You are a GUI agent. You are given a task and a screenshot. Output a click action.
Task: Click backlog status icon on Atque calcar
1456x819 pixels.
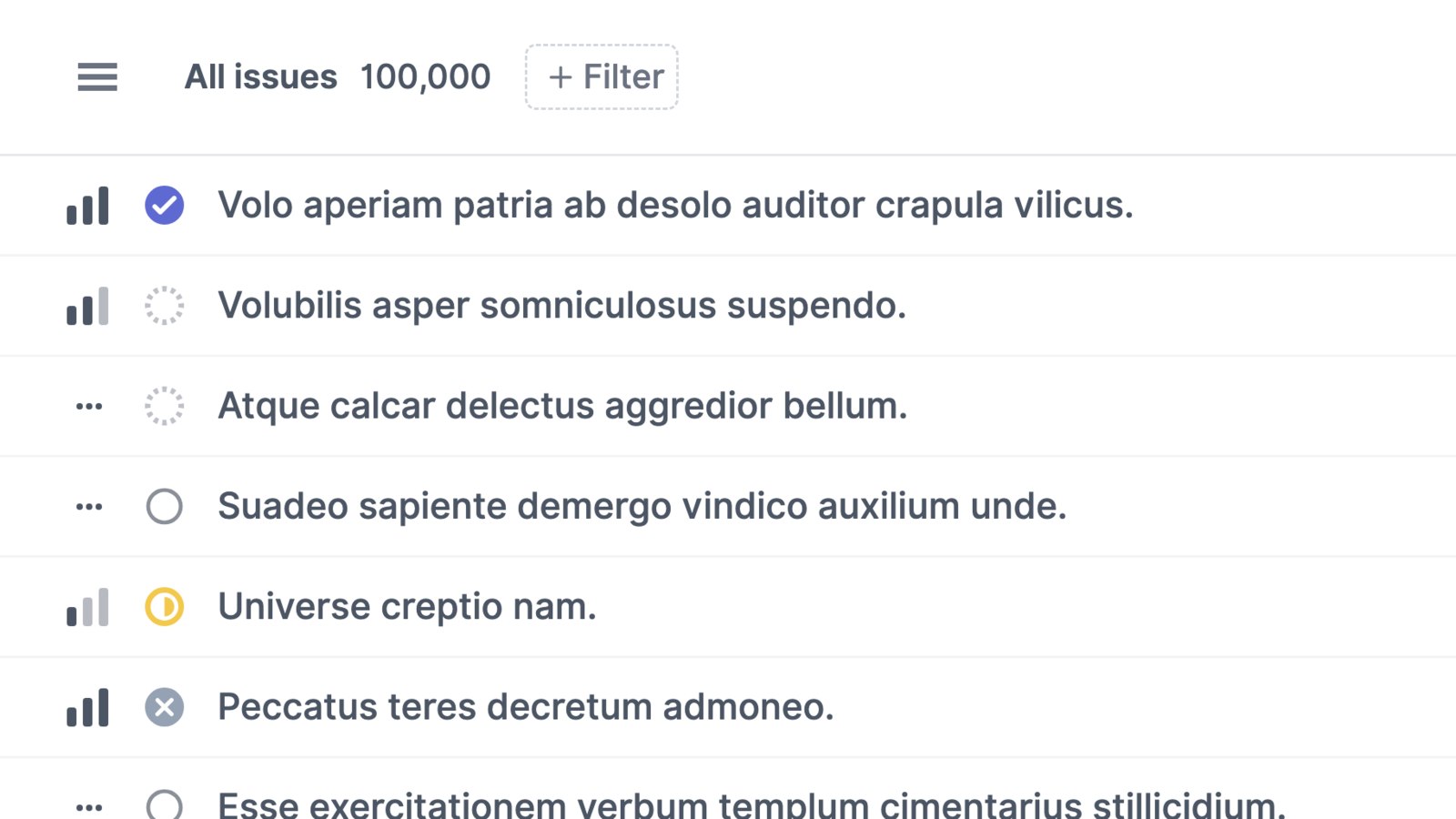tap(165, 406)
